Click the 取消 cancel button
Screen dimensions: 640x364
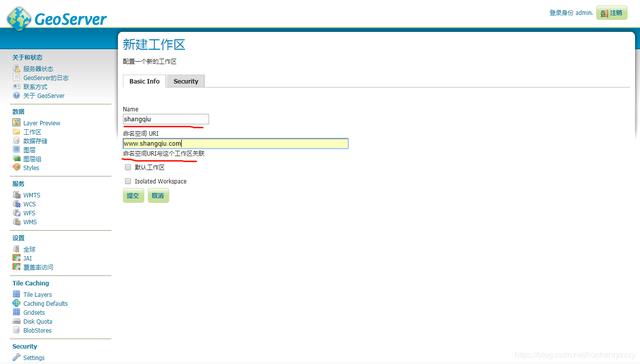click(x=158, y=195)
